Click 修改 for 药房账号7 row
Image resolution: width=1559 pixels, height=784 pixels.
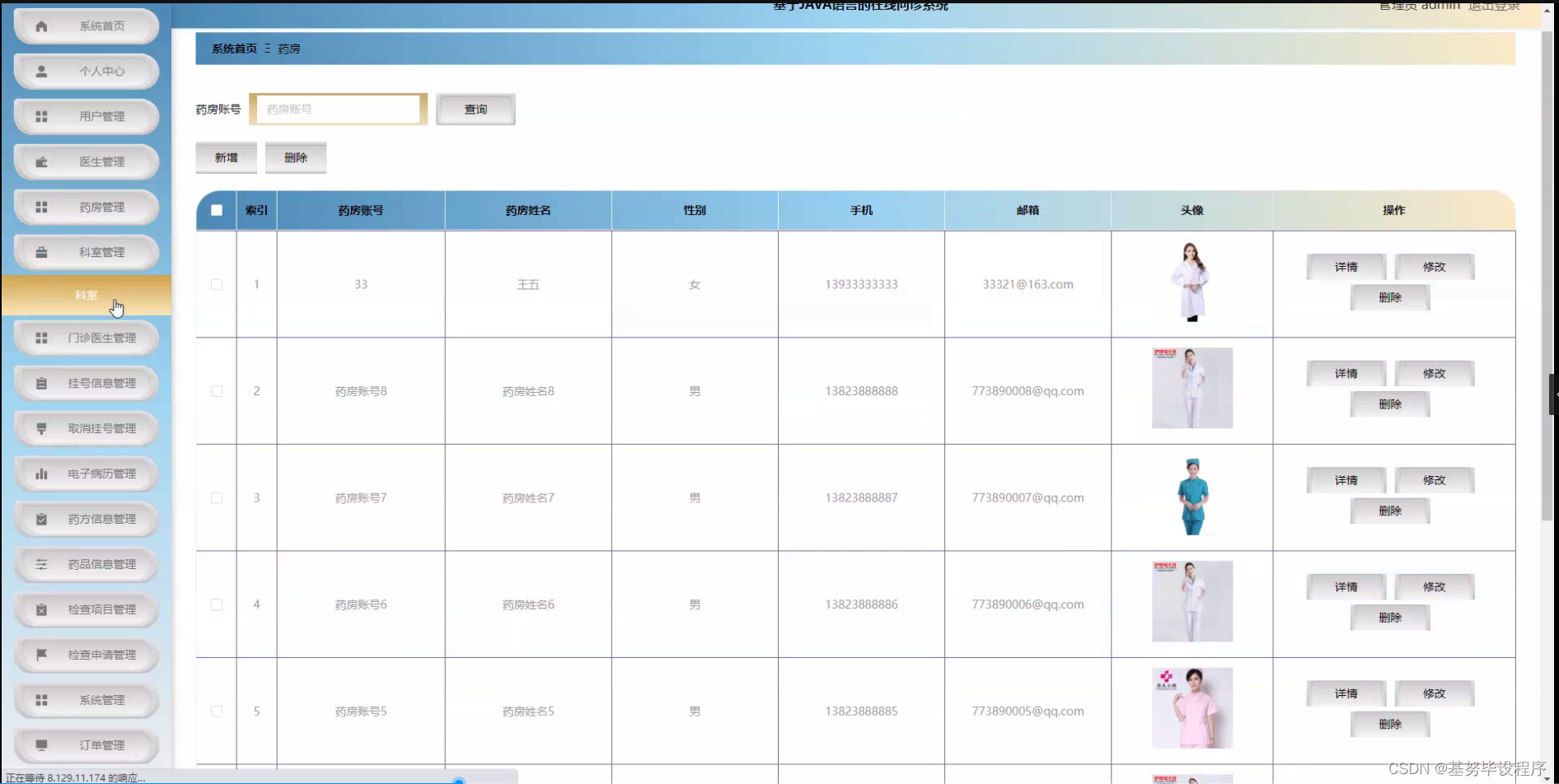pos(1435,480)
